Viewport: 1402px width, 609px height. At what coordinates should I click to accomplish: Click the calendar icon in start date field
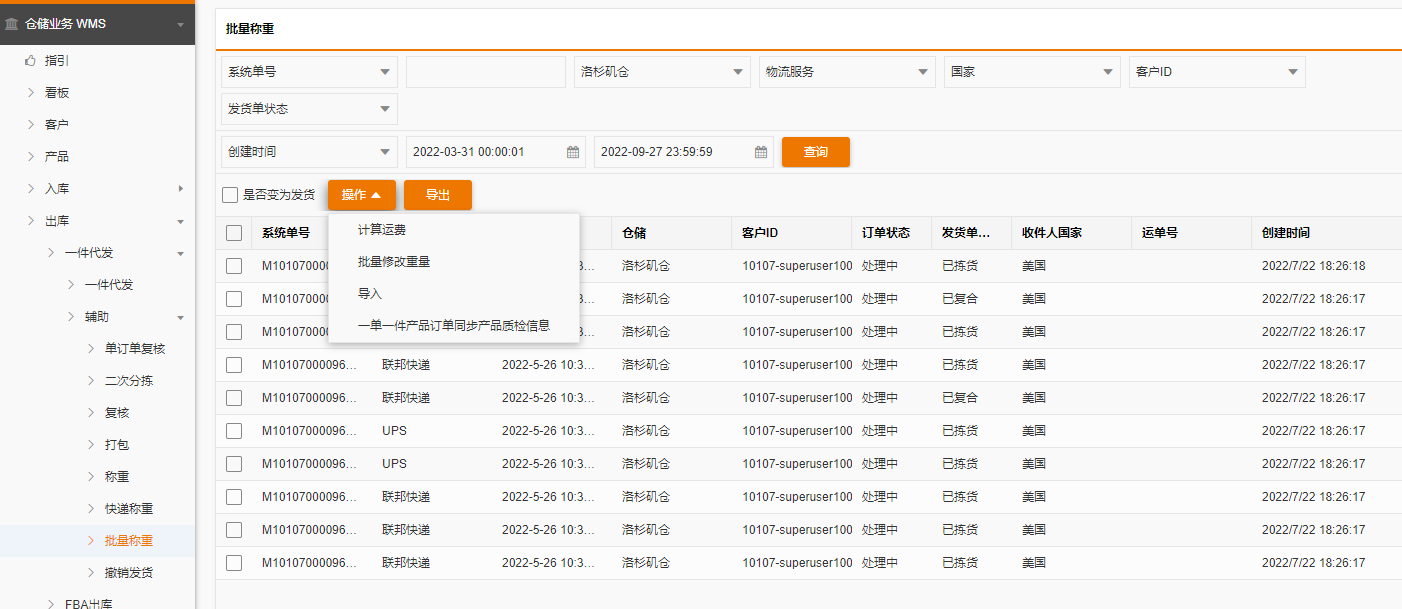[x=573, y=152]
